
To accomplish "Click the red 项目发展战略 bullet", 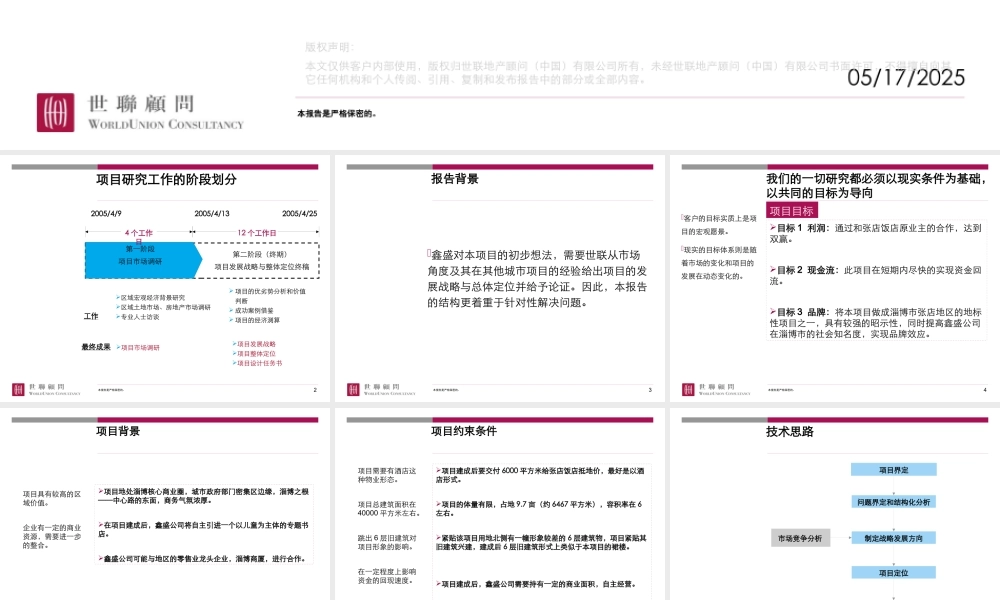I will [x=254, y=344].
